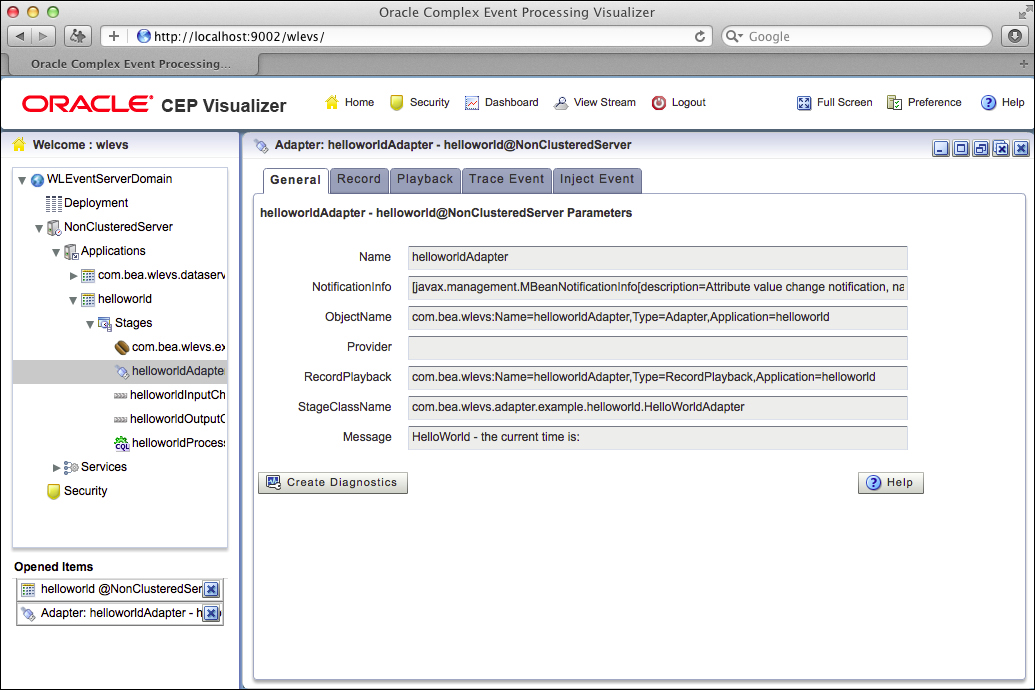Open the Preference settings
This screenshot has width=1035, height=690.
pos(895,103)
